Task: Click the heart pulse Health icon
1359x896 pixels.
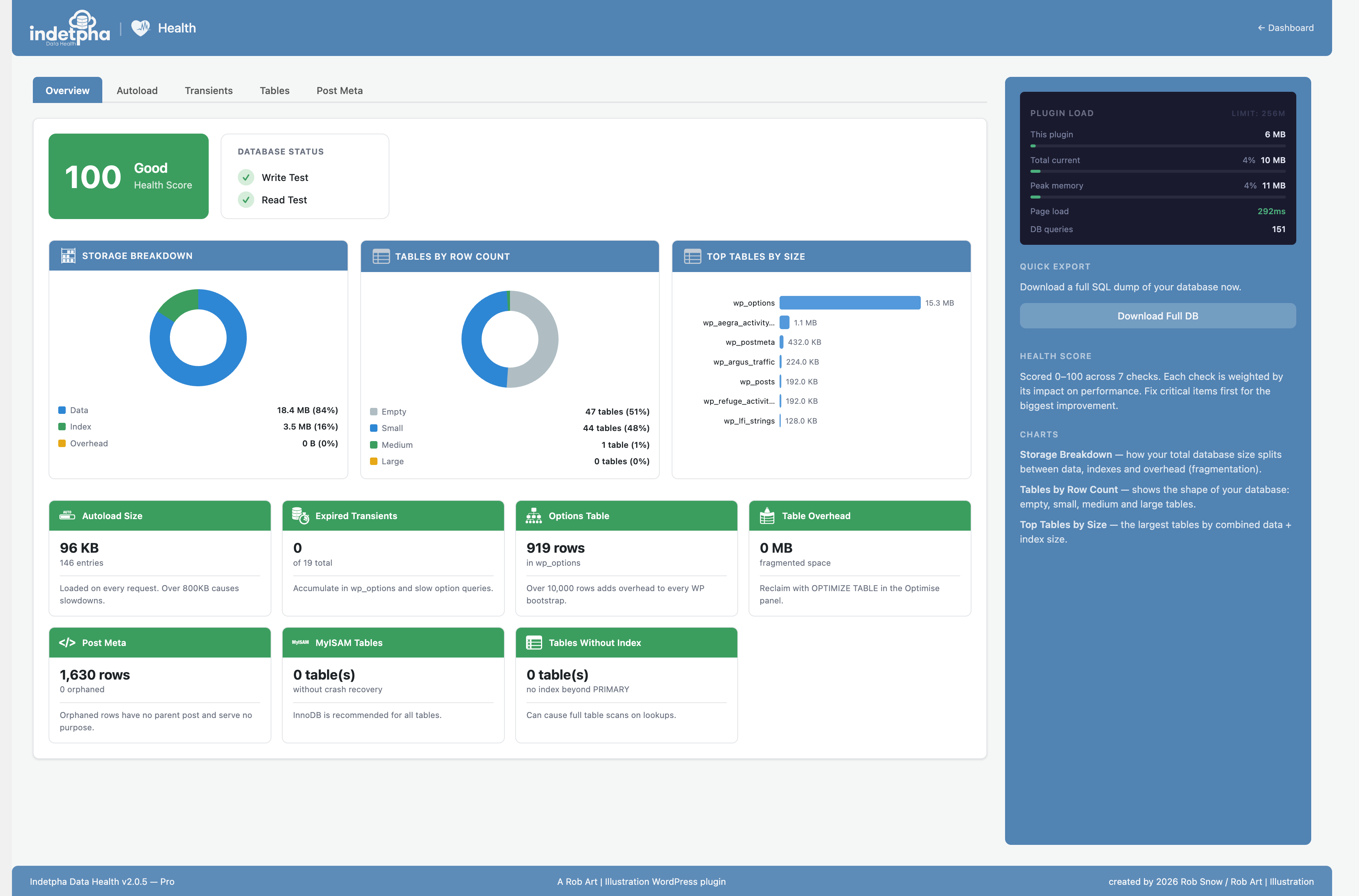Action: (141, 28)
